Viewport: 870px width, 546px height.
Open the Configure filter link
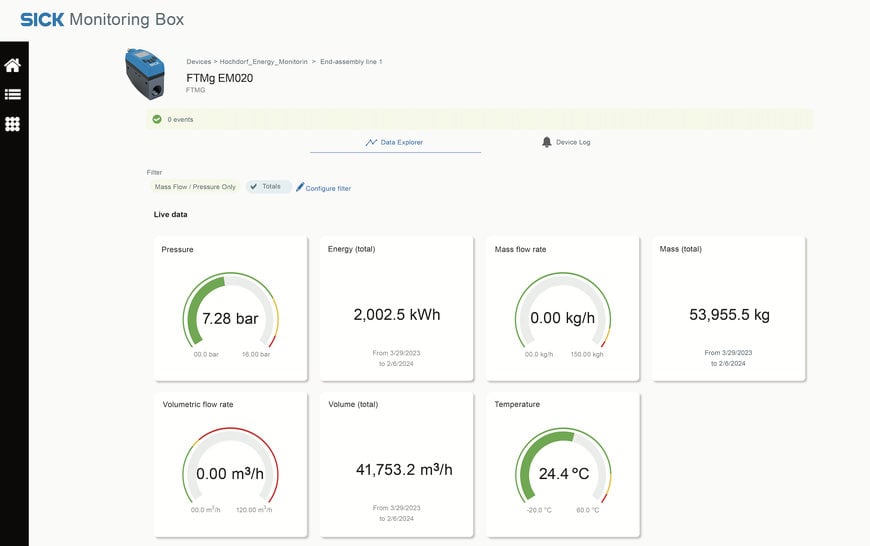click(x=328, y=188)
